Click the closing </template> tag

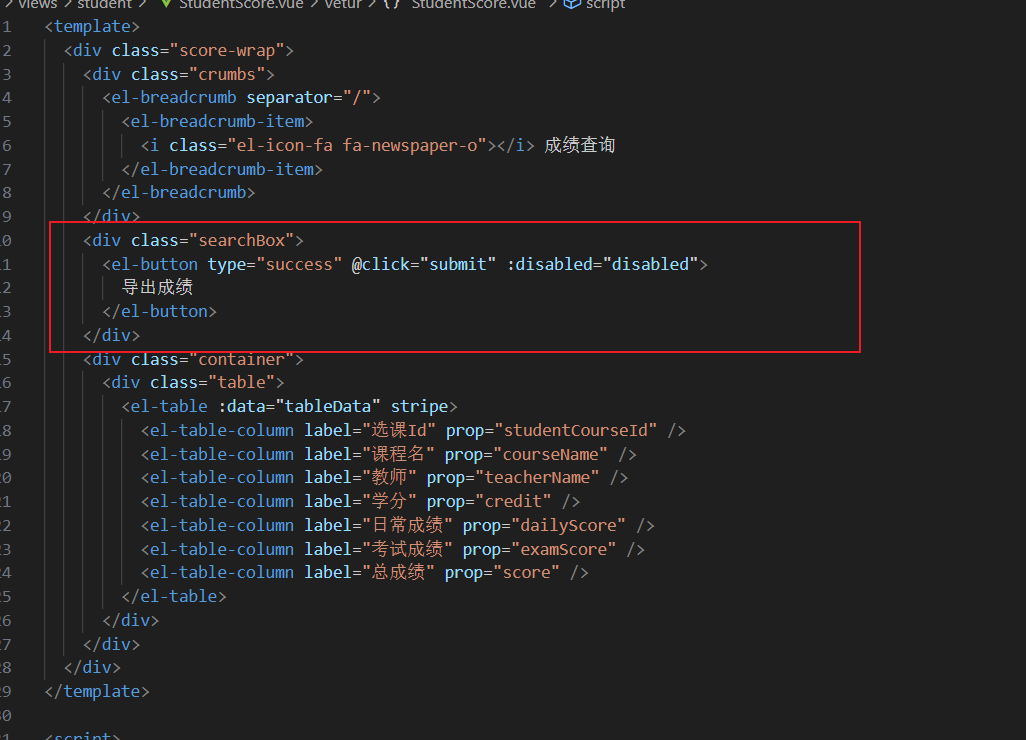coord(97,691)
